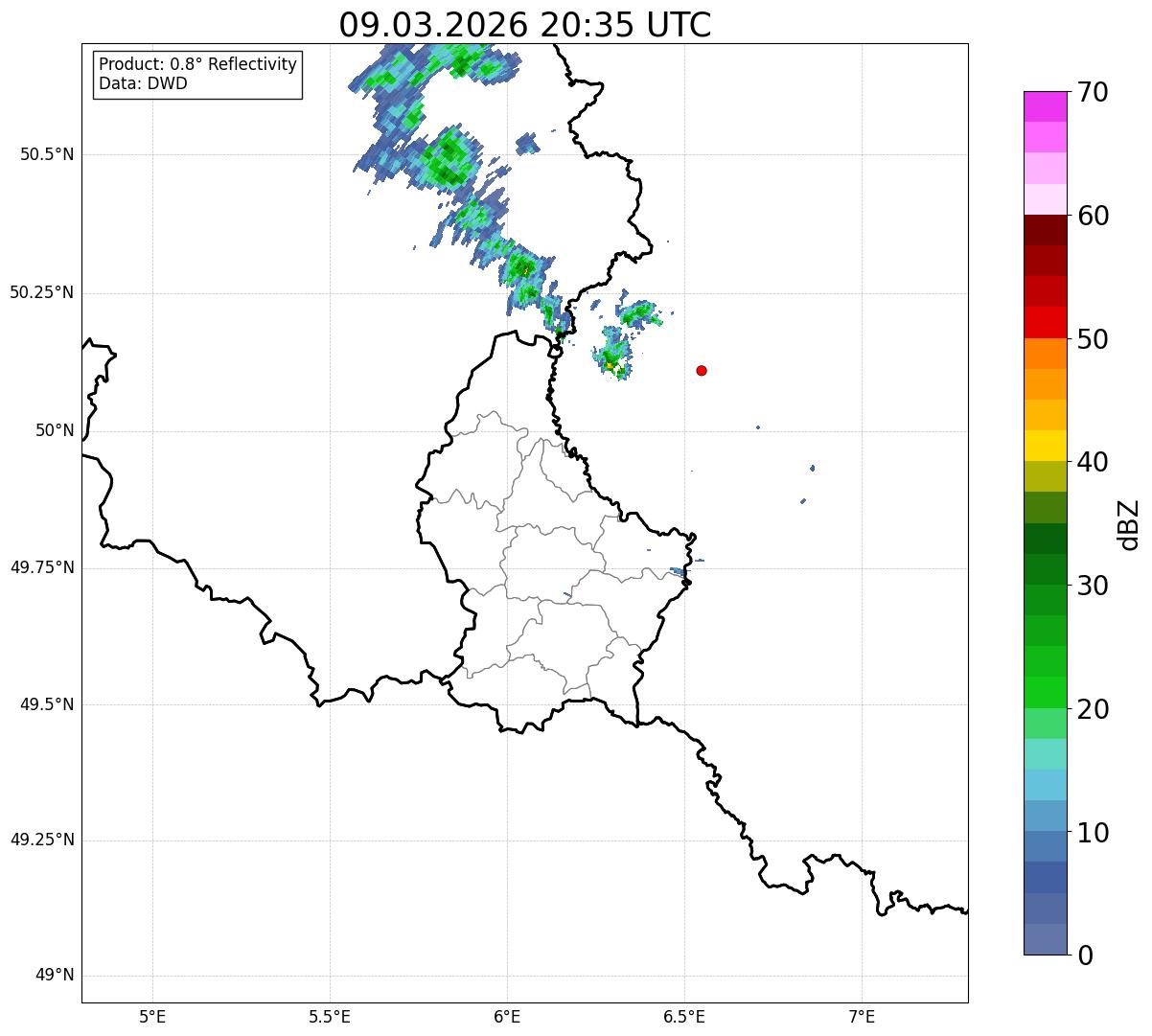Click the 49°N latitude label
This screenshot has height=1036, width=1152.
[55, 976]
